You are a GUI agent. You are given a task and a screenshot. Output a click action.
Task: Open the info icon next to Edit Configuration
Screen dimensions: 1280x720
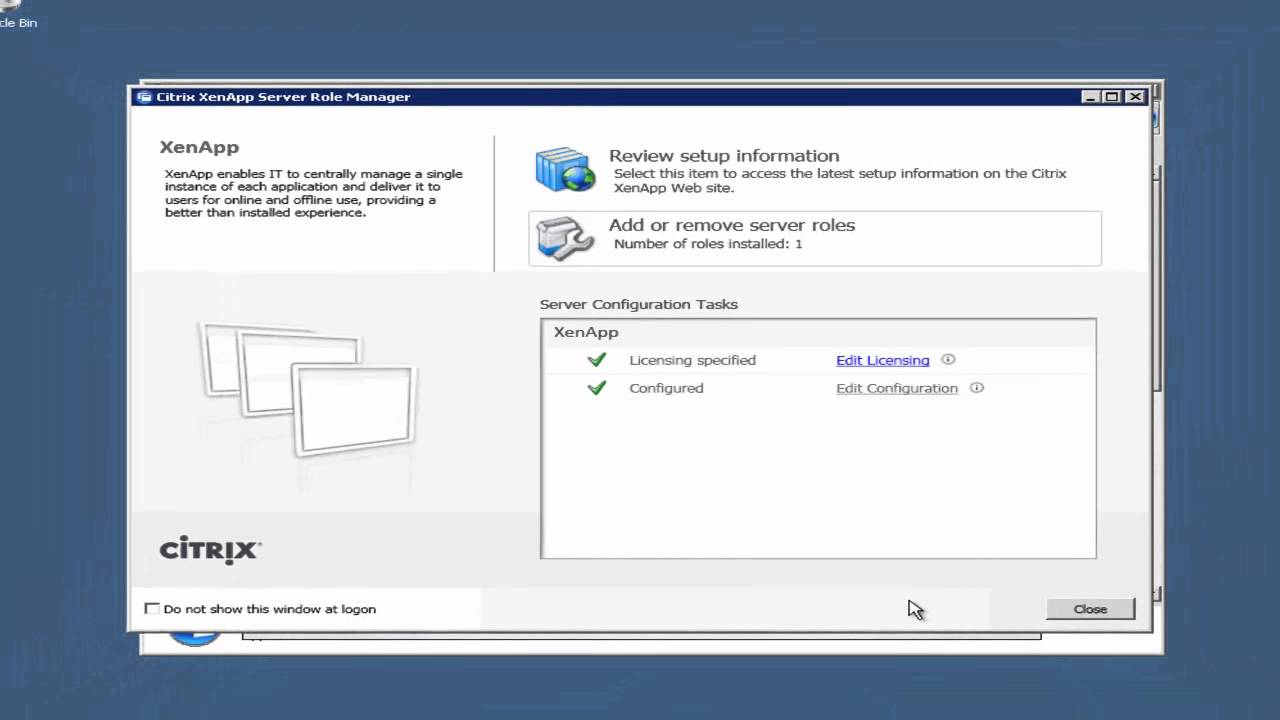point(977,388)
